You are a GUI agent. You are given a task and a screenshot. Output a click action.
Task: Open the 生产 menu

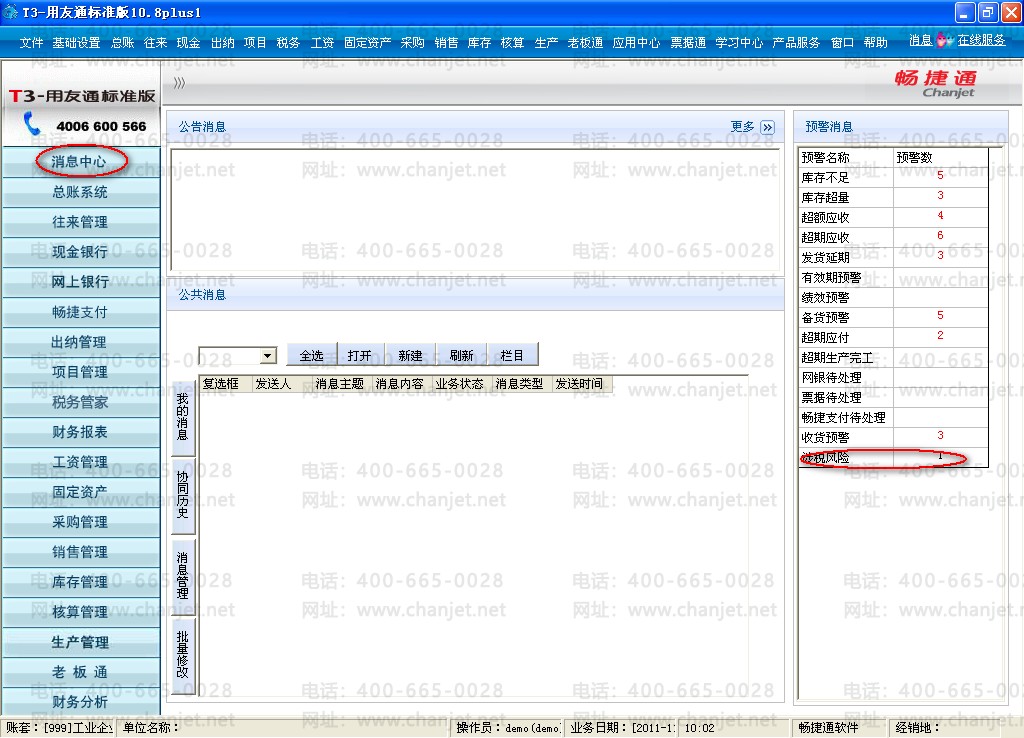point(546,42)
